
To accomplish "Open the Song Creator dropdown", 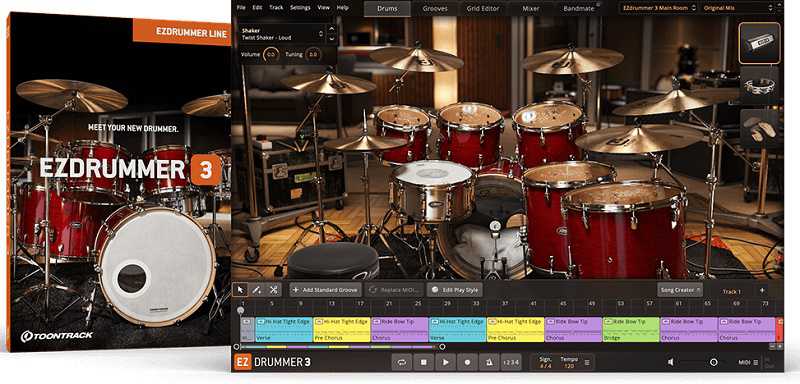I will click(x=680, y=290).
